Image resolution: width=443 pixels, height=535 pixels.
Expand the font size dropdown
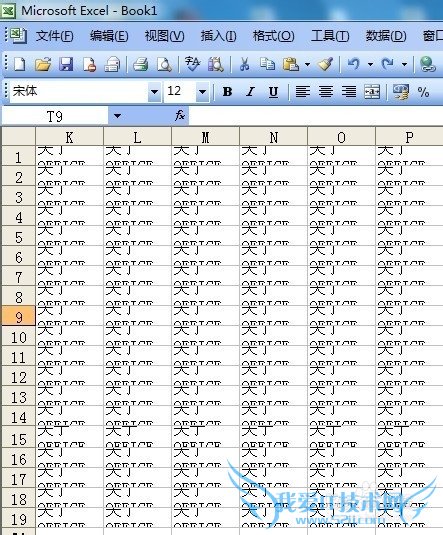coord(202,91)
